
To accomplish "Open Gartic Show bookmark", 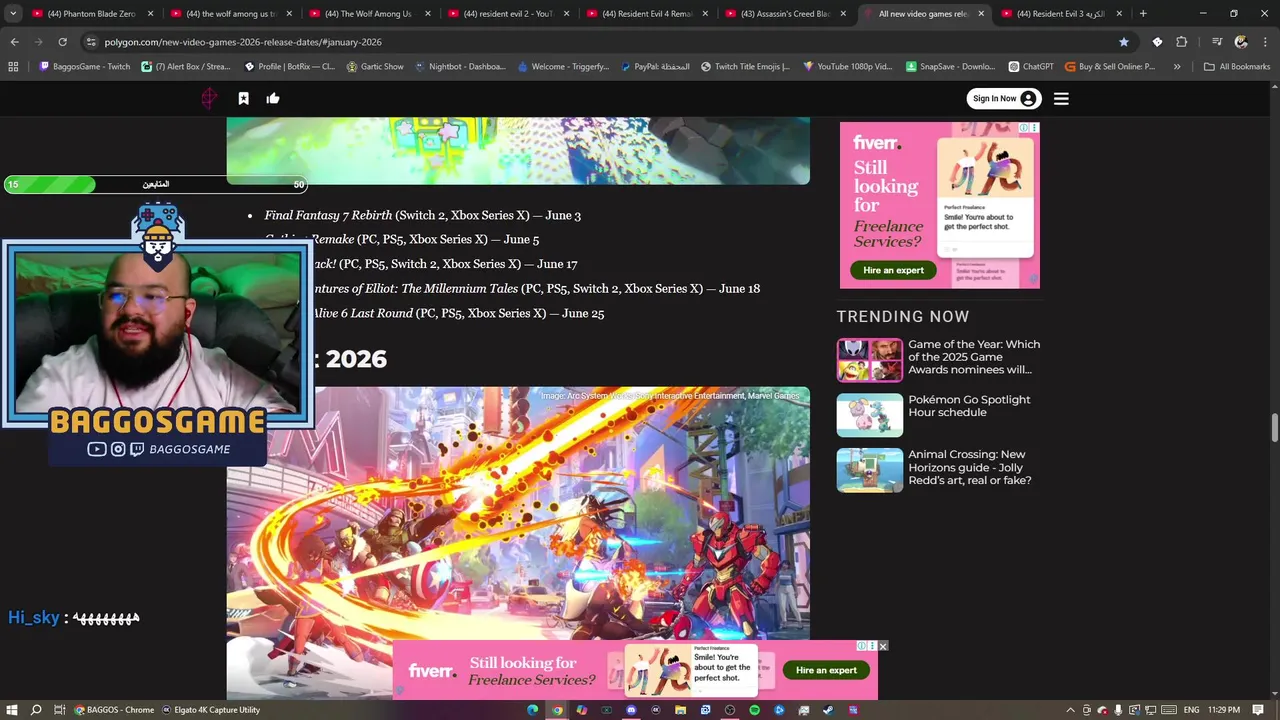I will click(x=375, y=67).
